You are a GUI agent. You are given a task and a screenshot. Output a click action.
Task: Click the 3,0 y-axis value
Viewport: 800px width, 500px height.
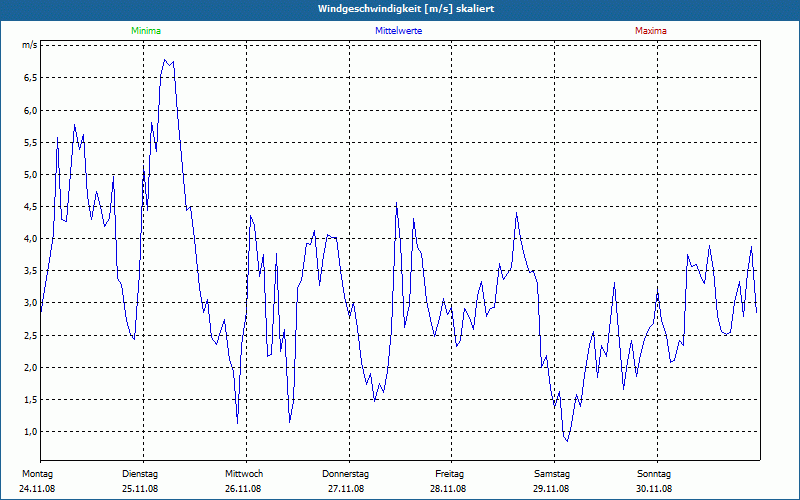point(30,303)
